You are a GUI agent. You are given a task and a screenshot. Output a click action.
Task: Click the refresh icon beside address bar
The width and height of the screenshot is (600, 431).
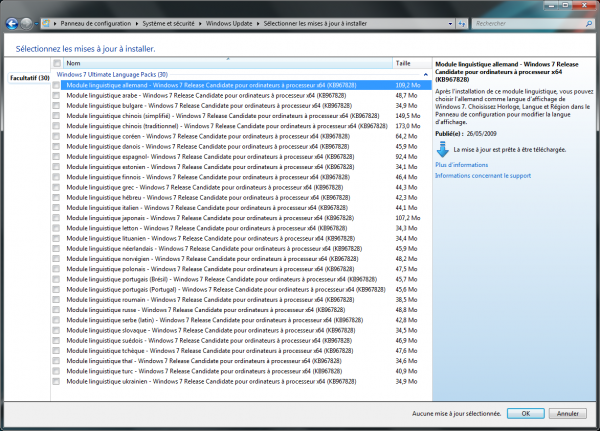[462, 24]
